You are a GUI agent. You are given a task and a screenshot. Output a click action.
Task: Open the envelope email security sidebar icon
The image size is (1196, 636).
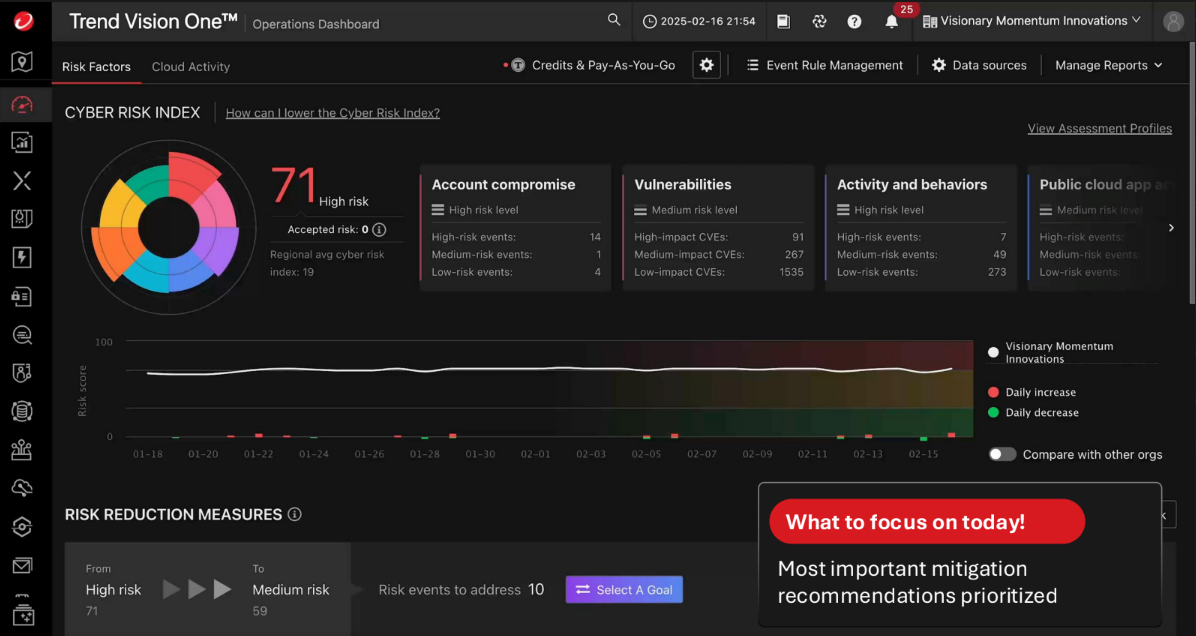click(22, 566)
